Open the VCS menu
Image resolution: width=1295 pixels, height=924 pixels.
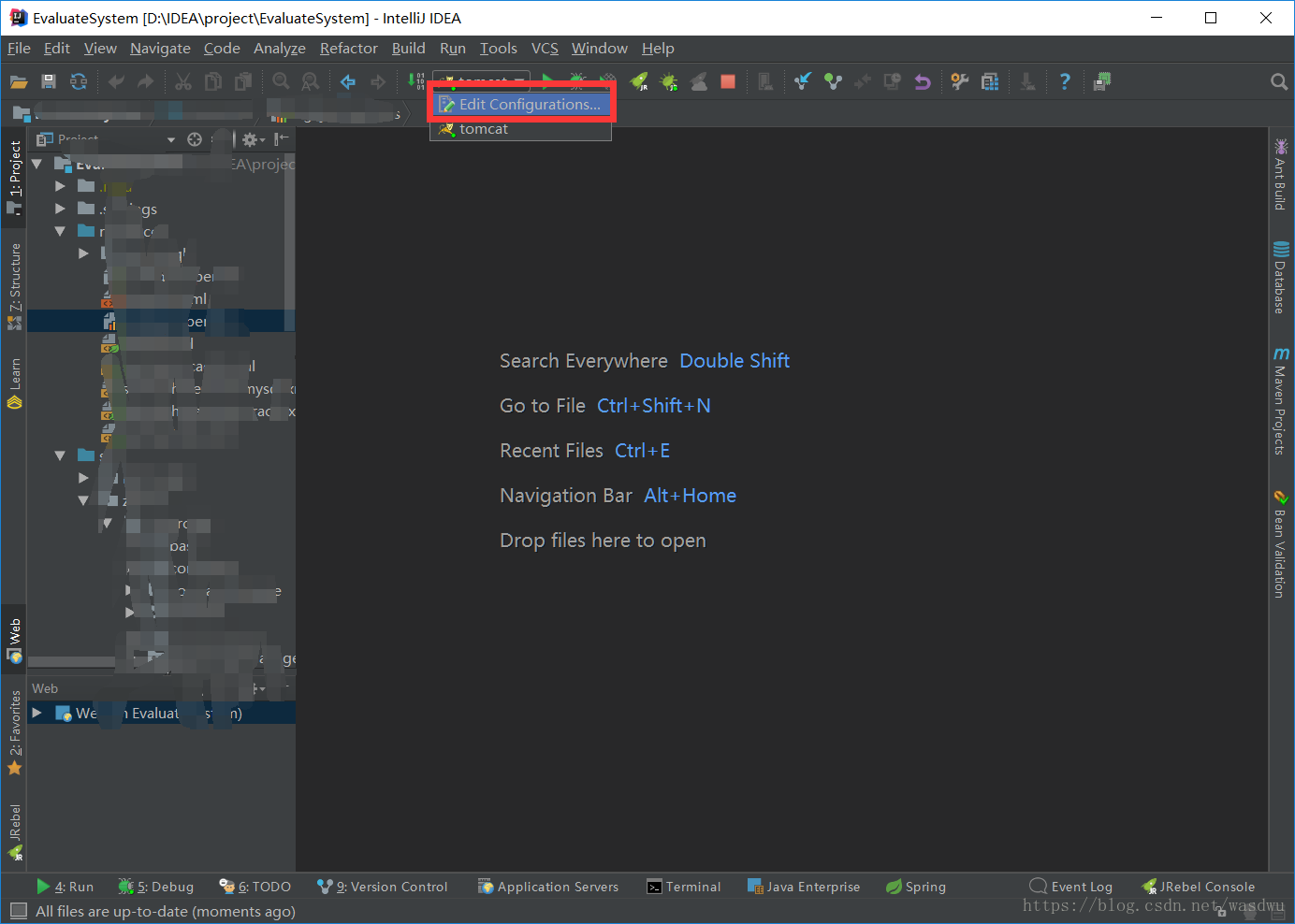pos(545,48)
